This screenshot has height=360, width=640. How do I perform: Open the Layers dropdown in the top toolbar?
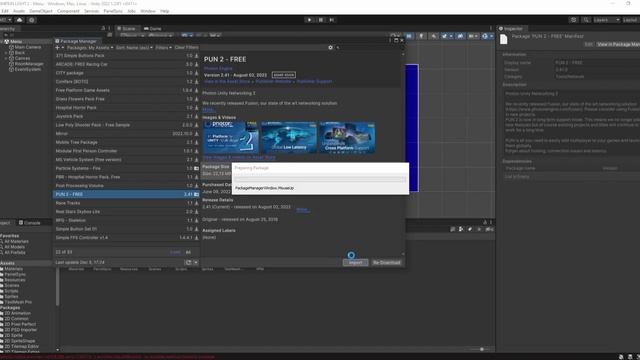tap(606, 20)
